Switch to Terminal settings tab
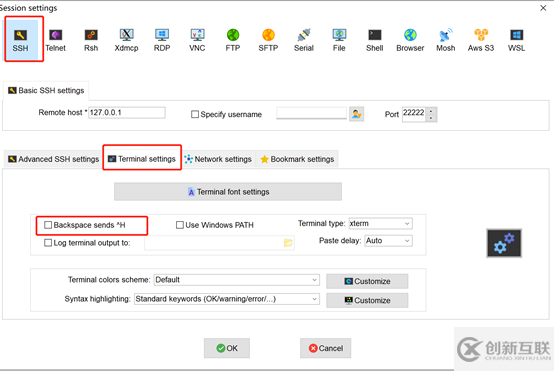554x371 pixels. coord(142,159)
